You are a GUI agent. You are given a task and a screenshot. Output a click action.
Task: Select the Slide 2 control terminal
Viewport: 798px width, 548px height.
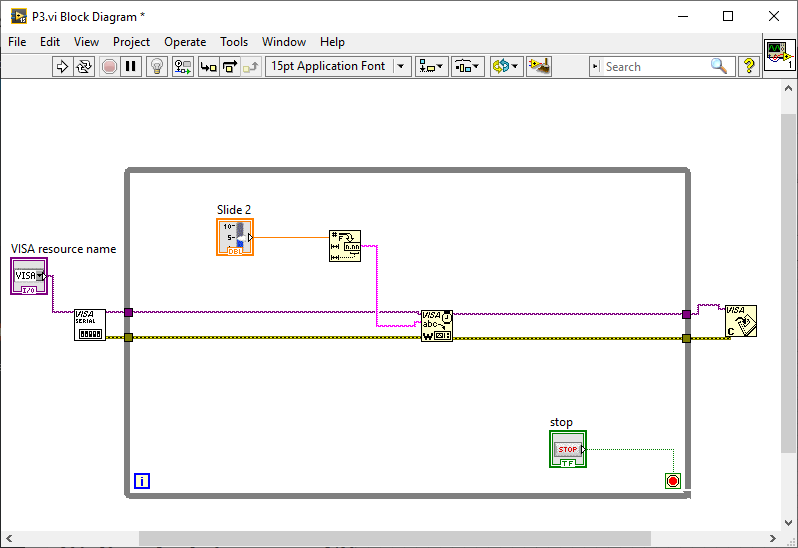(x=235, y=237)
